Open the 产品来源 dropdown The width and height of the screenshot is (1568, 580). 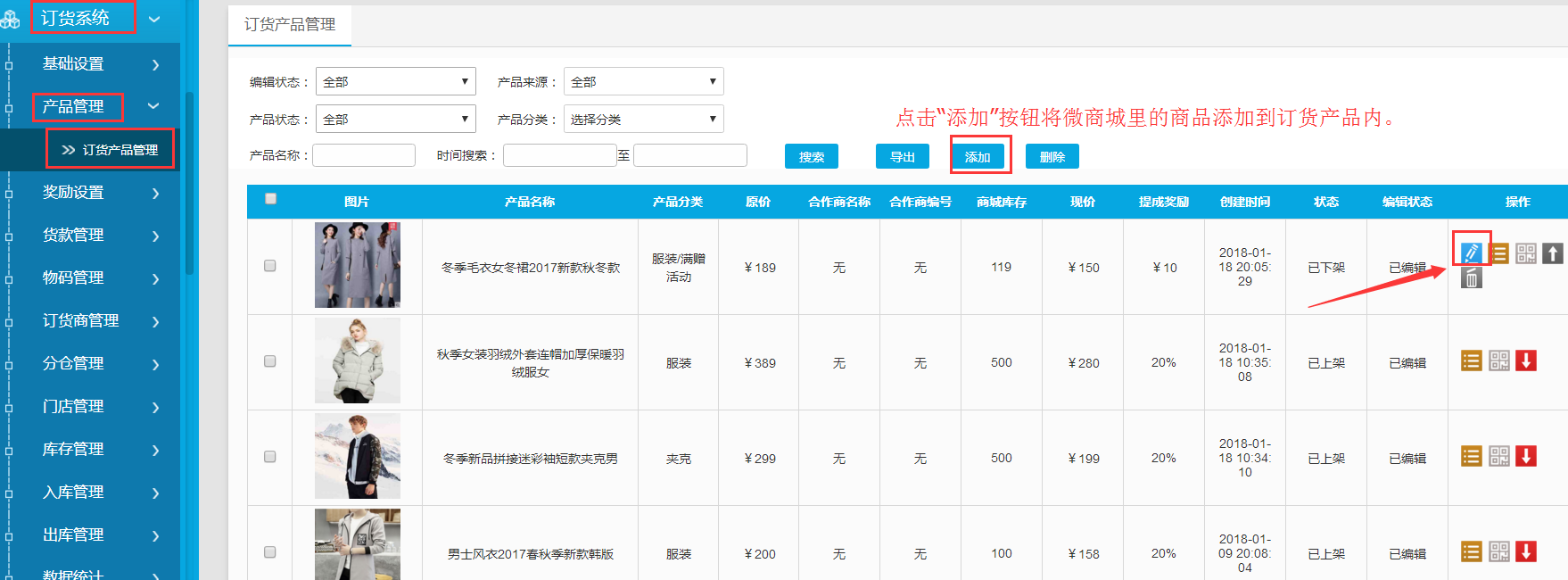(644, 82)
